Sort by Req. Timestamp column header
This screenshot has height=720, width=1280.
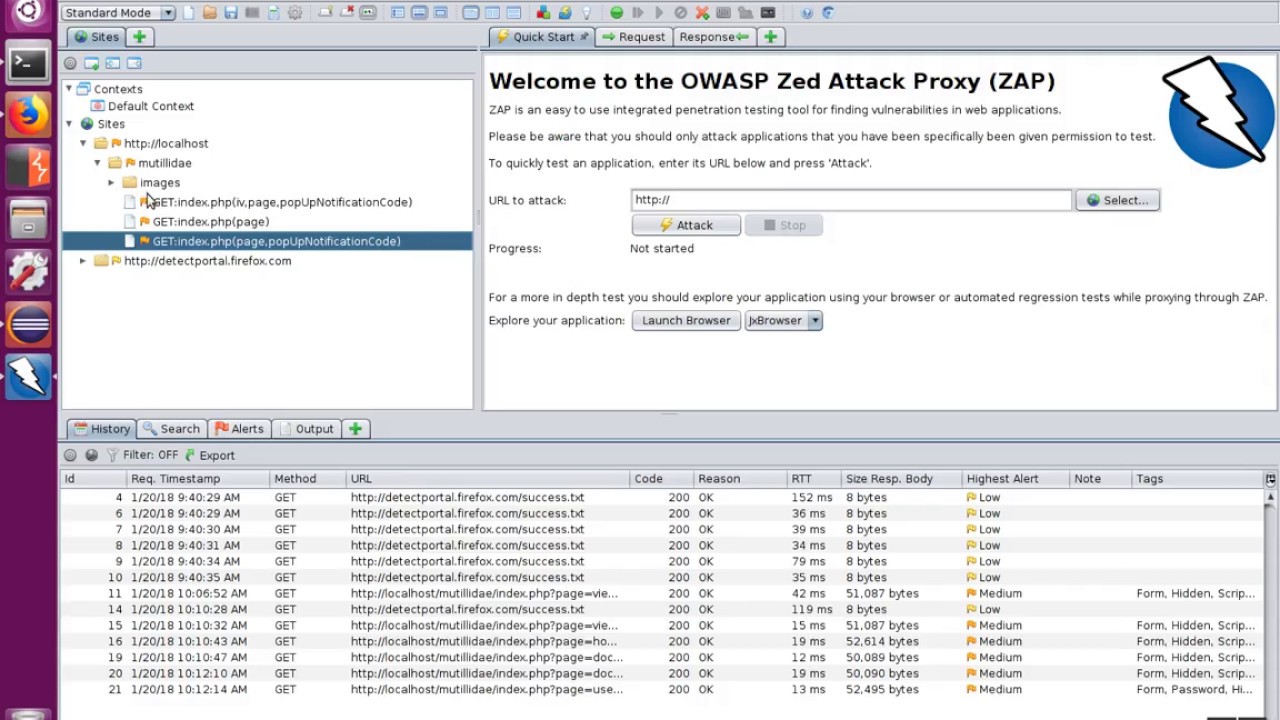click(x=198, y=479)
